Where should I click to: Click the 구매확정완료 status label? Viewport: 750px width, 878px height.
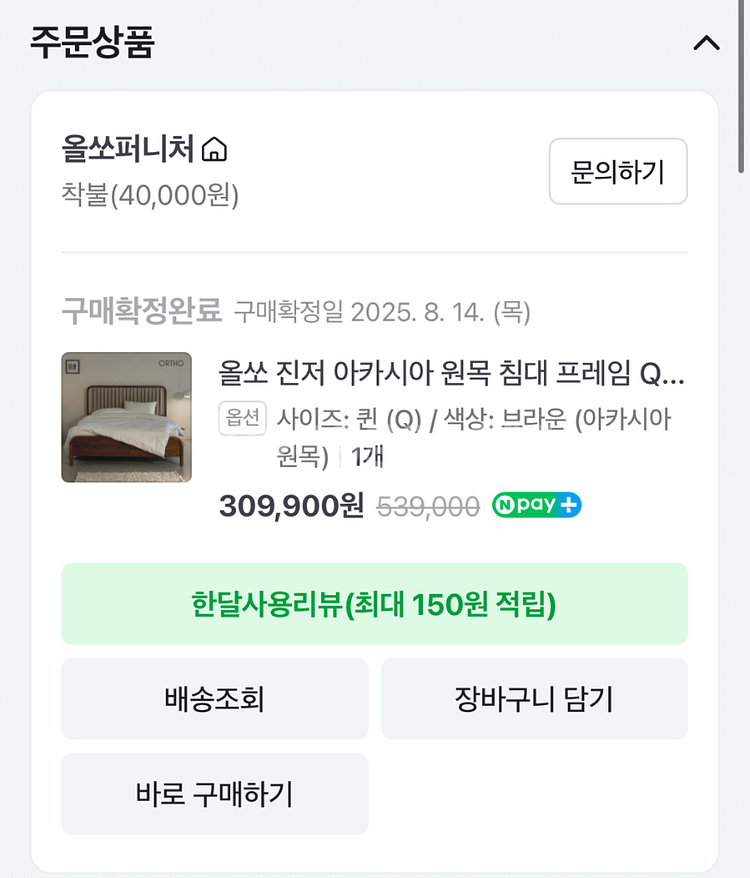(x=141, y=311)
